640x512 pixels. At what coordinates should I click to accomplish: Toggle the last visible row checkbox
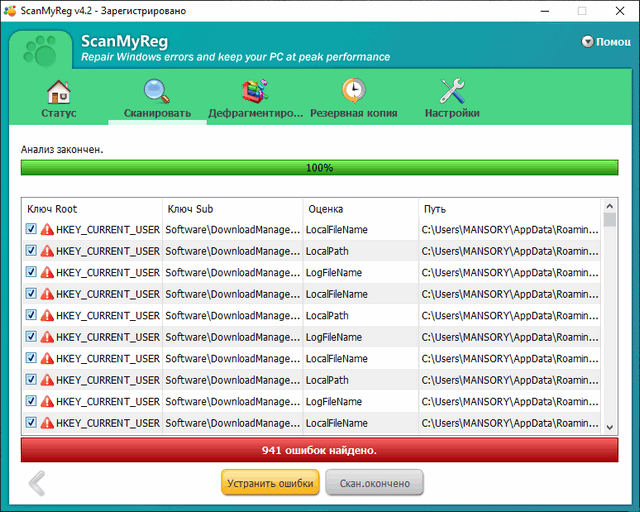[31, 423]
